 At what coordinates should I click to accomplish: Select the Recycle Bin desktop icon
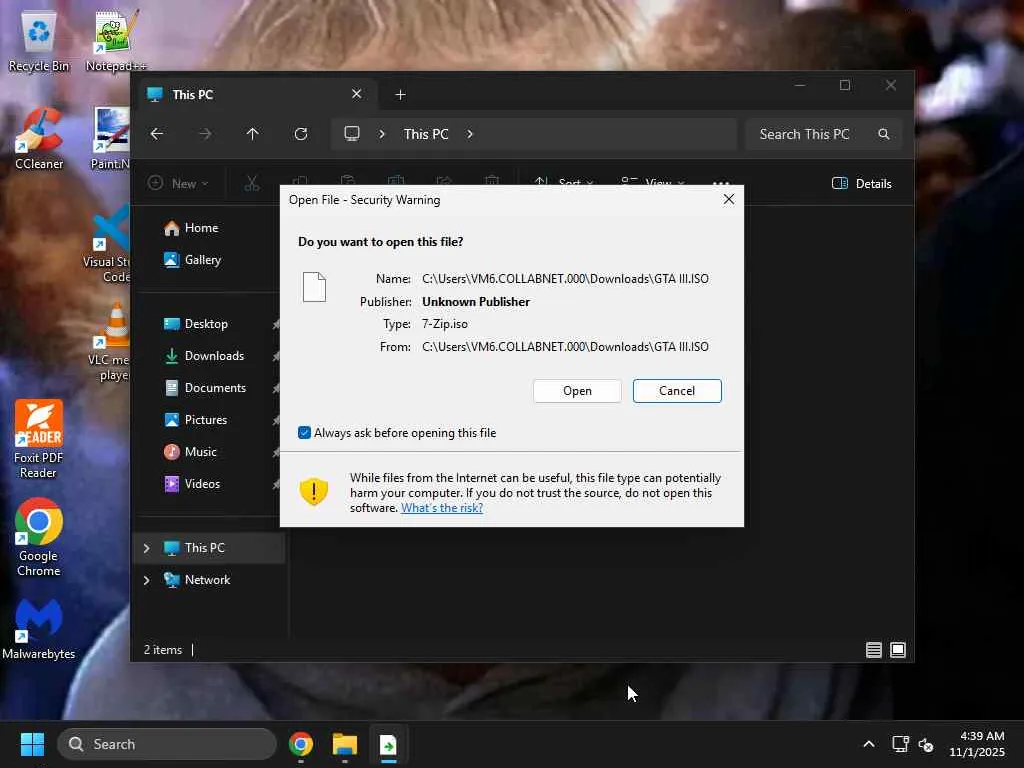point(39,41)
